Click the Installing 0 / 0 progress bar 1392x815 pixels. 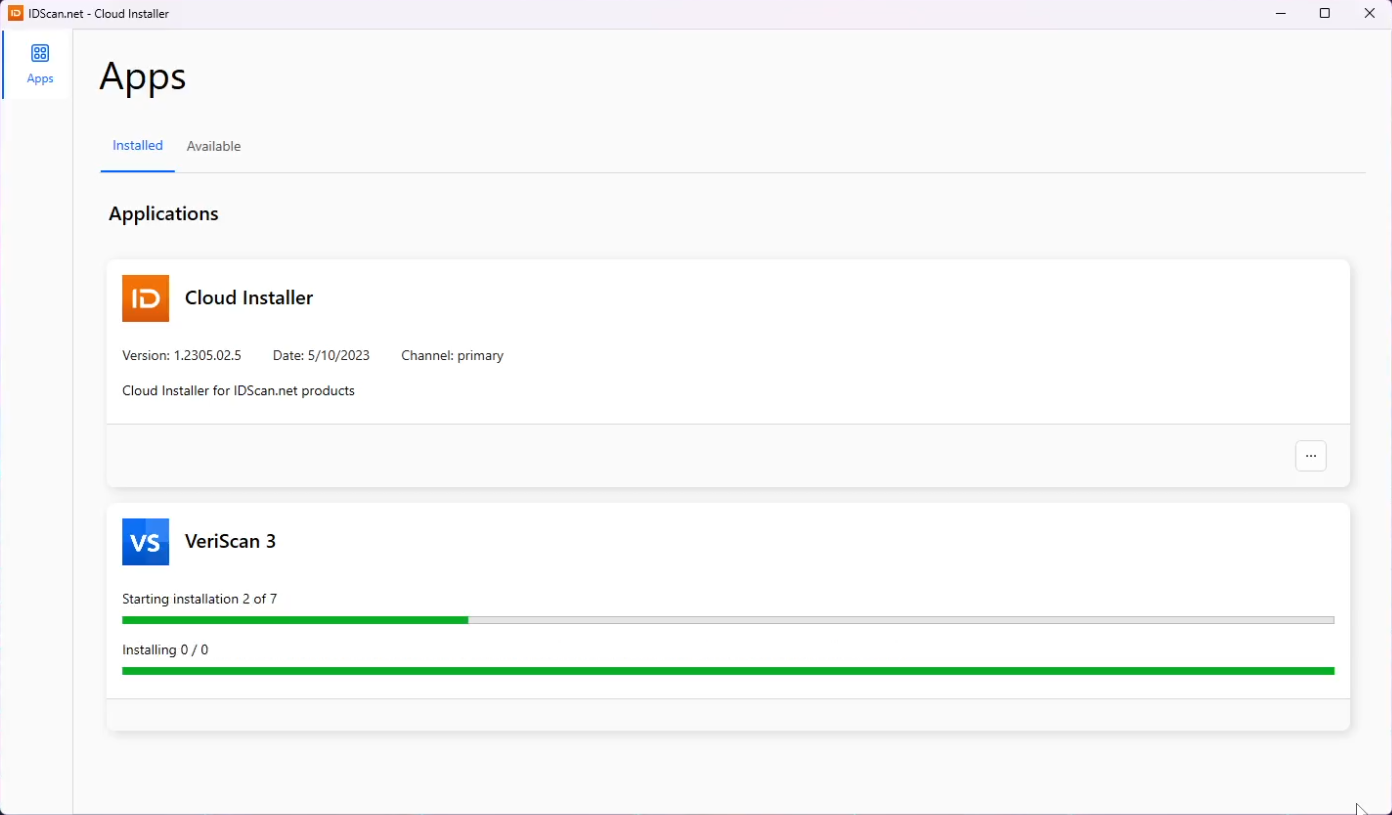pyautogui.click(x=728, y=671)
